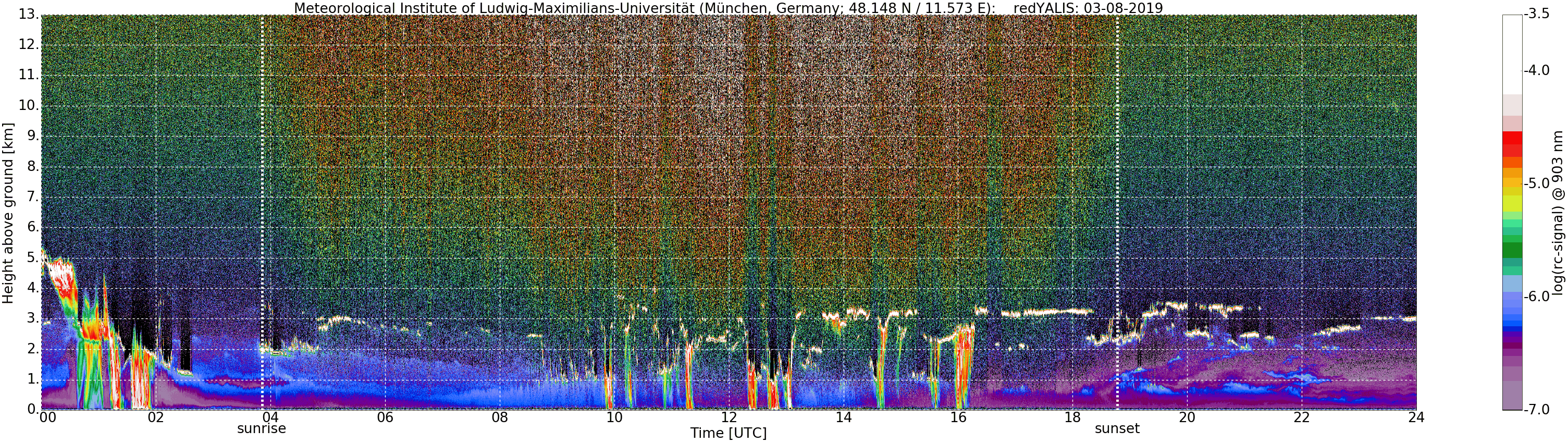Click the '10' time tick label on the time axis

click(x=614, y=417)
